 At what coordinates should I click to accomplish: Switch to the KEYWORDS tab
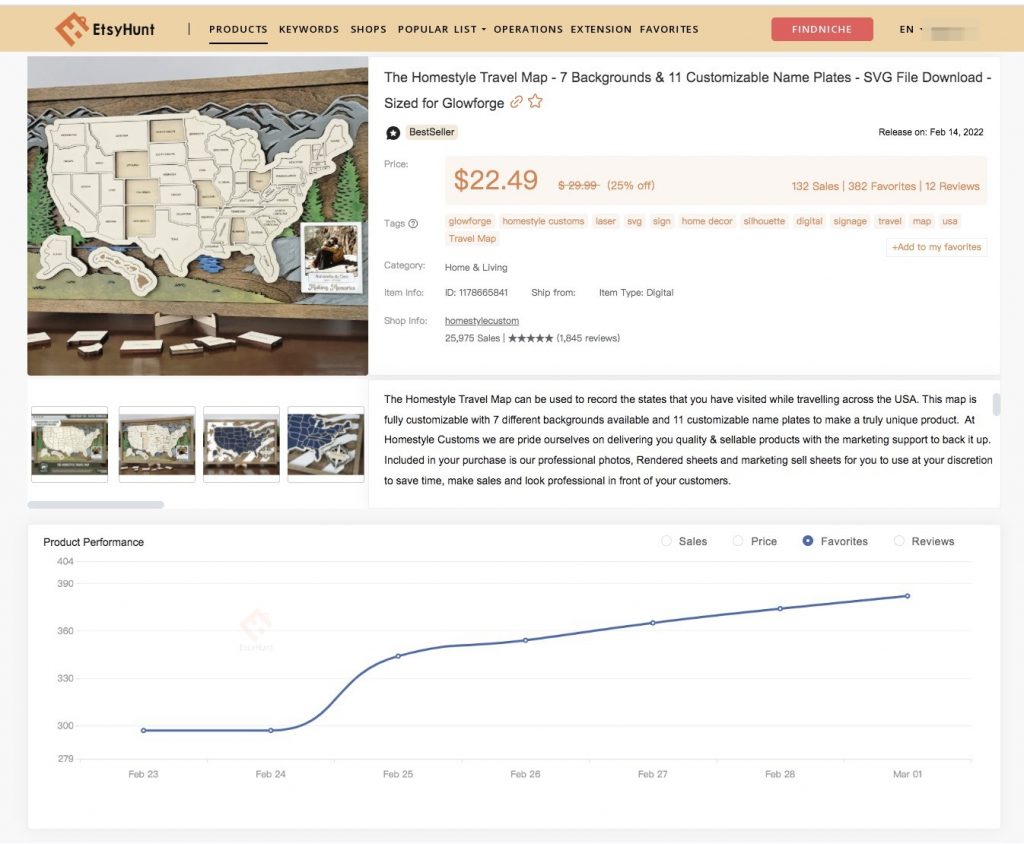point(309,29)
